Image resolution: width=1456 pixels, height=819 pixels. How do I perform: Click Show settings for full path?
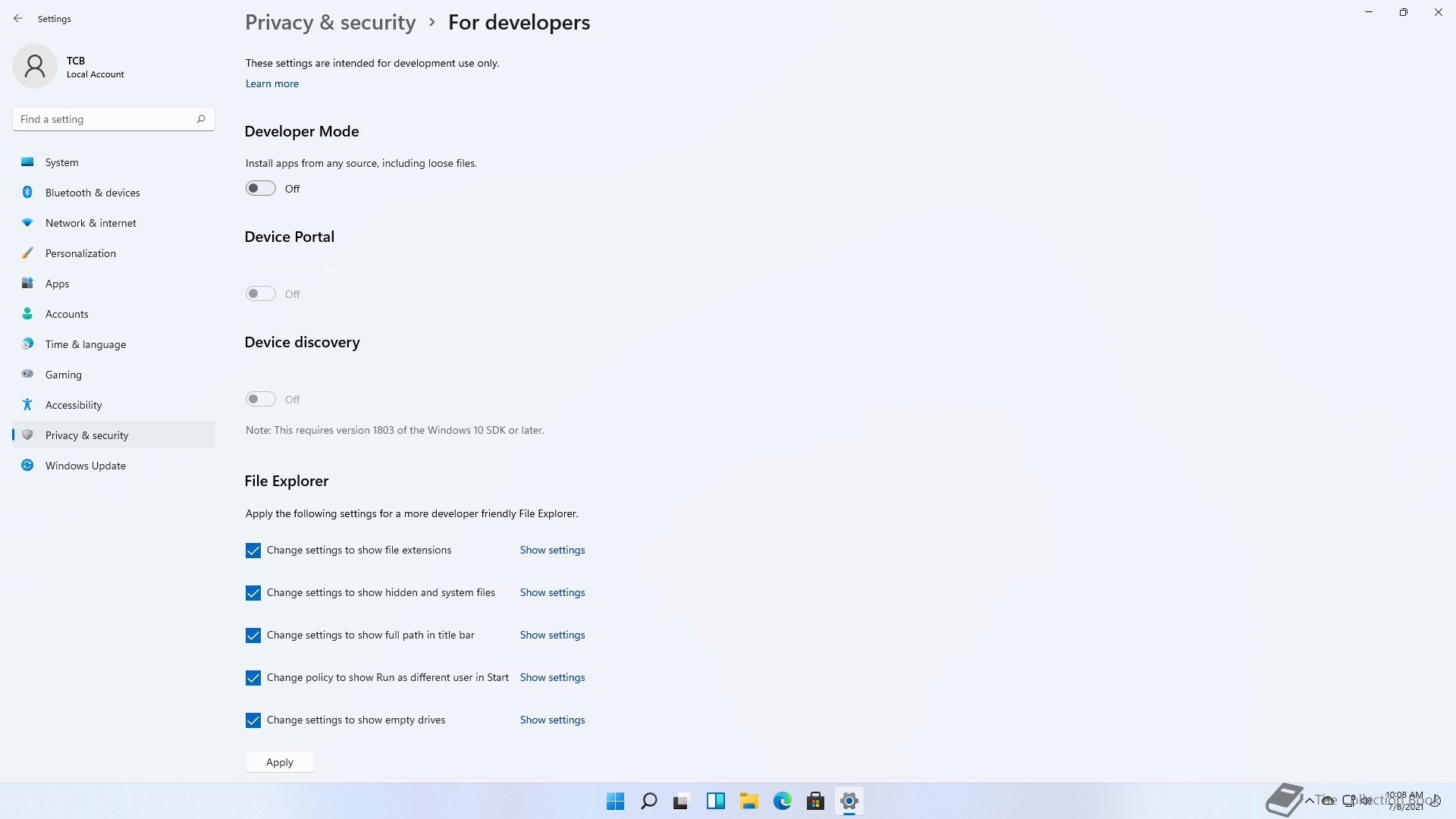552,635
